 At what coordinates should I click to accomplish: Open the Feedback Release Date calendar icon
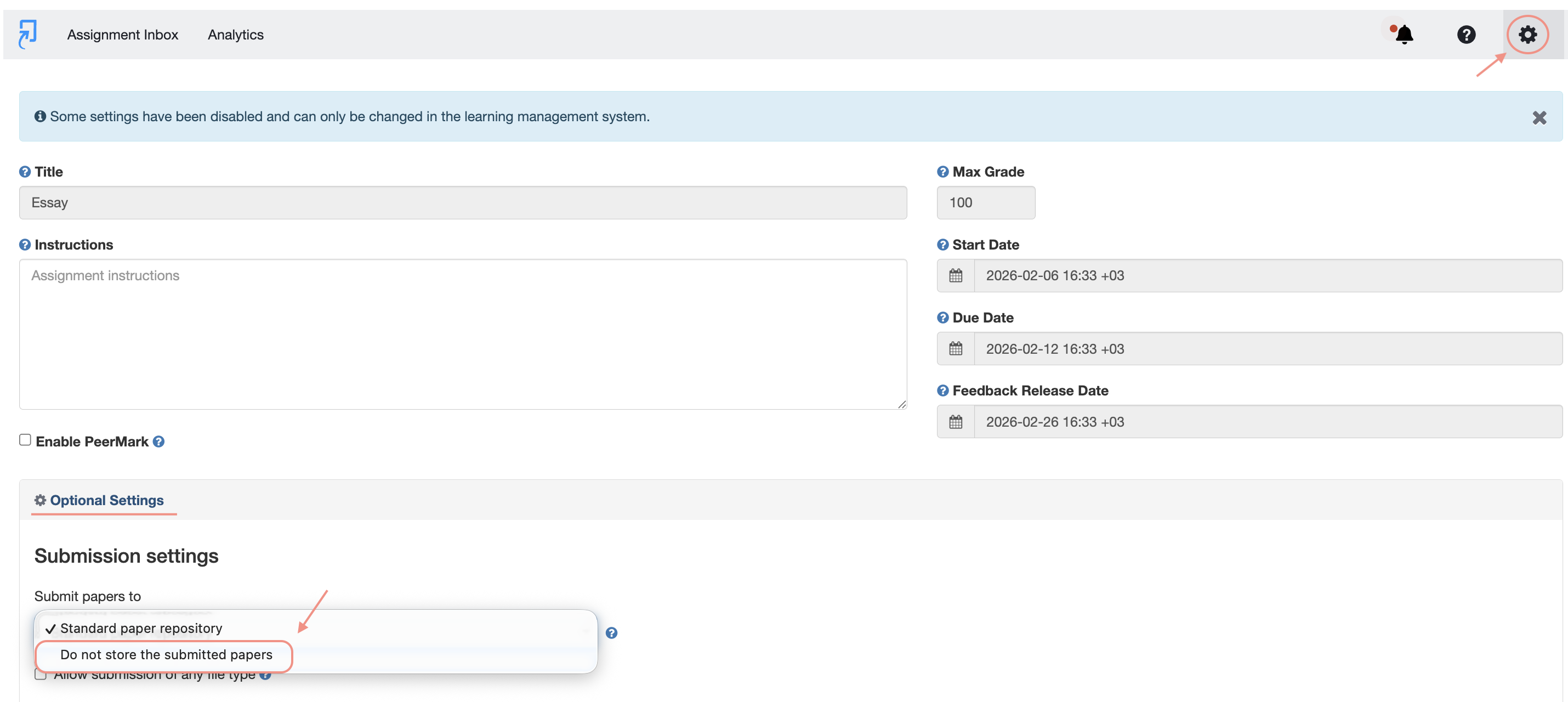(x=956, y=422)
